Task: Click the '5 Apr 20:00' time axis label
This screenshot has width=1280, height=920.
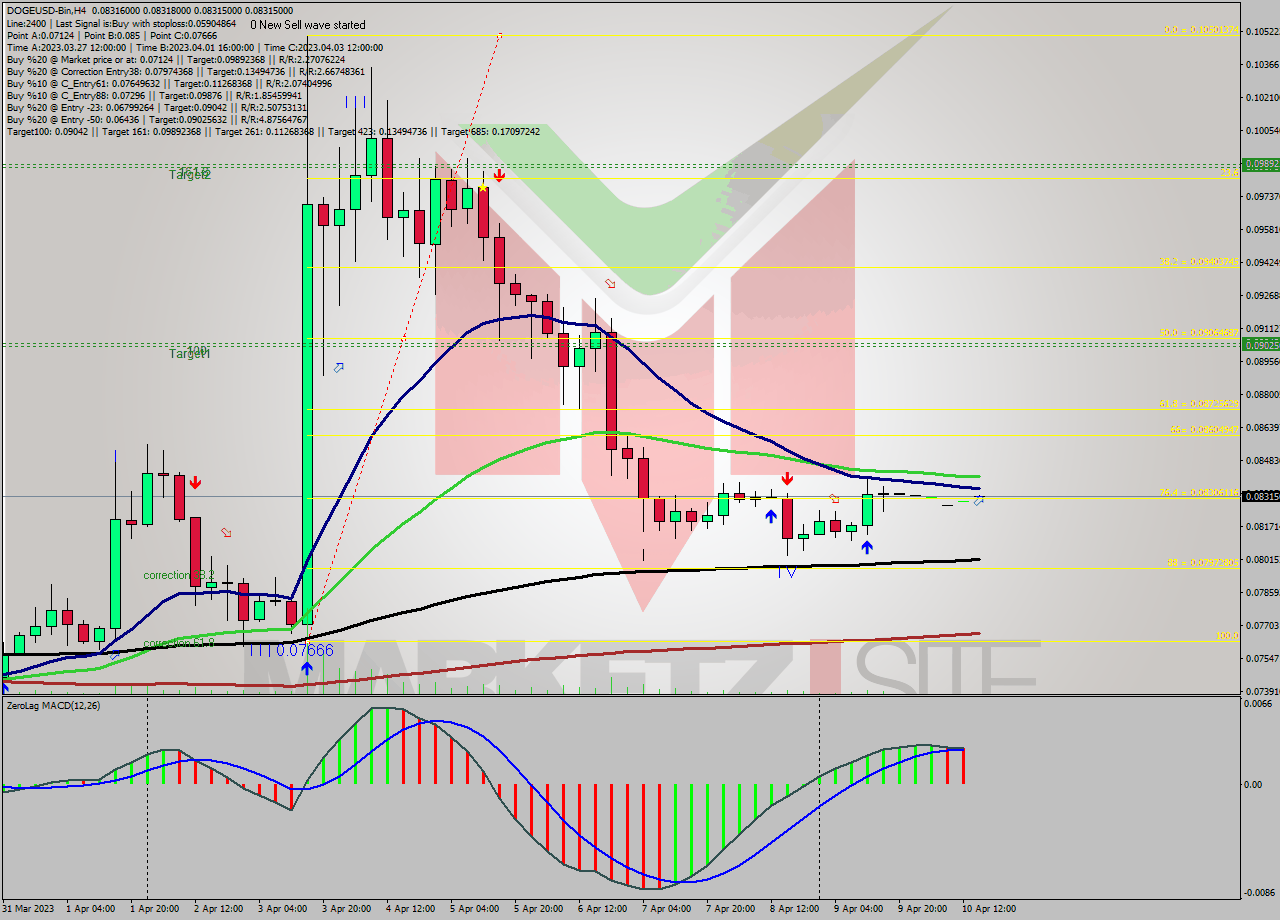Action: coord(537,909)
